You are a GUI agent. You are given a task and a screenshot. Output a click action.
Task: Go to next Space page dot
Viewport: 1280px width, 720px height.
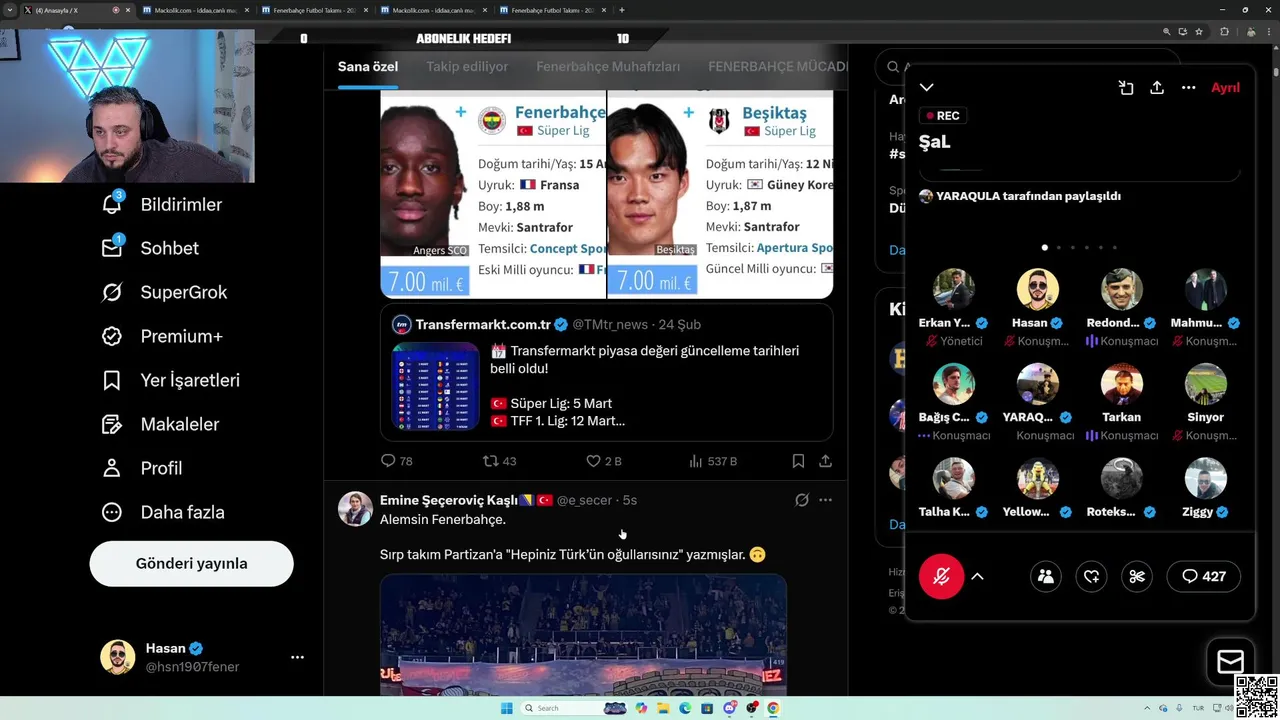(1059, 247)
